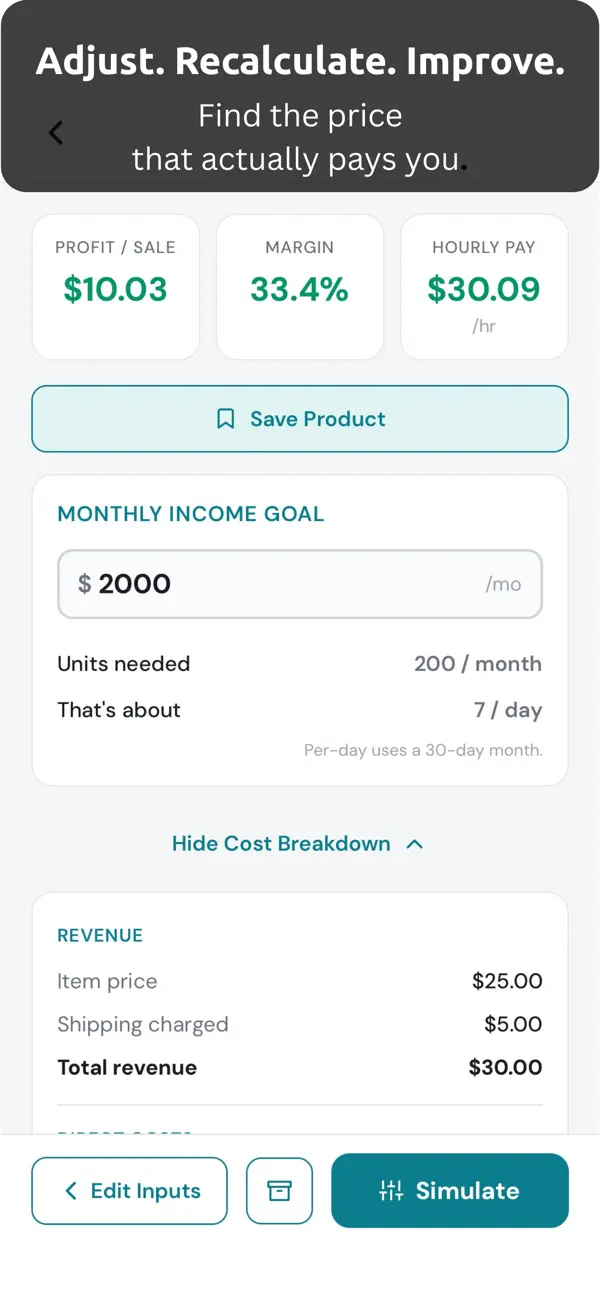Screen dimensions: 600x1298
Task: Click the Monthly Income Goal amount field
Action: click(x=290, y=584)
